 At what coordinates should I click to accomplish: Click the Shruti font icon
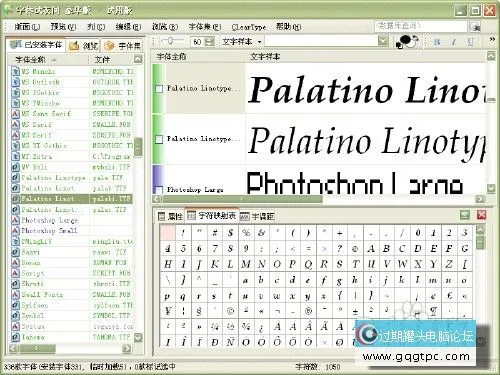tap(15, 284)
